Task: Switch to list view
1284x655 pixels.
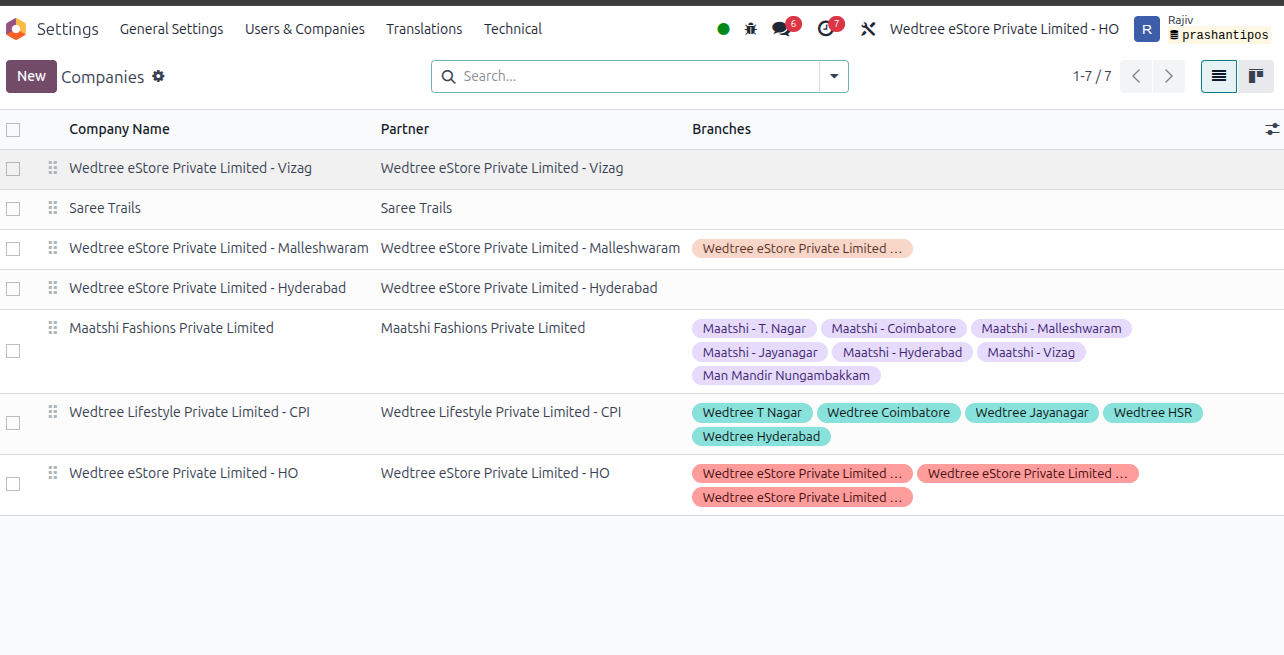Action: [1219, 76]
